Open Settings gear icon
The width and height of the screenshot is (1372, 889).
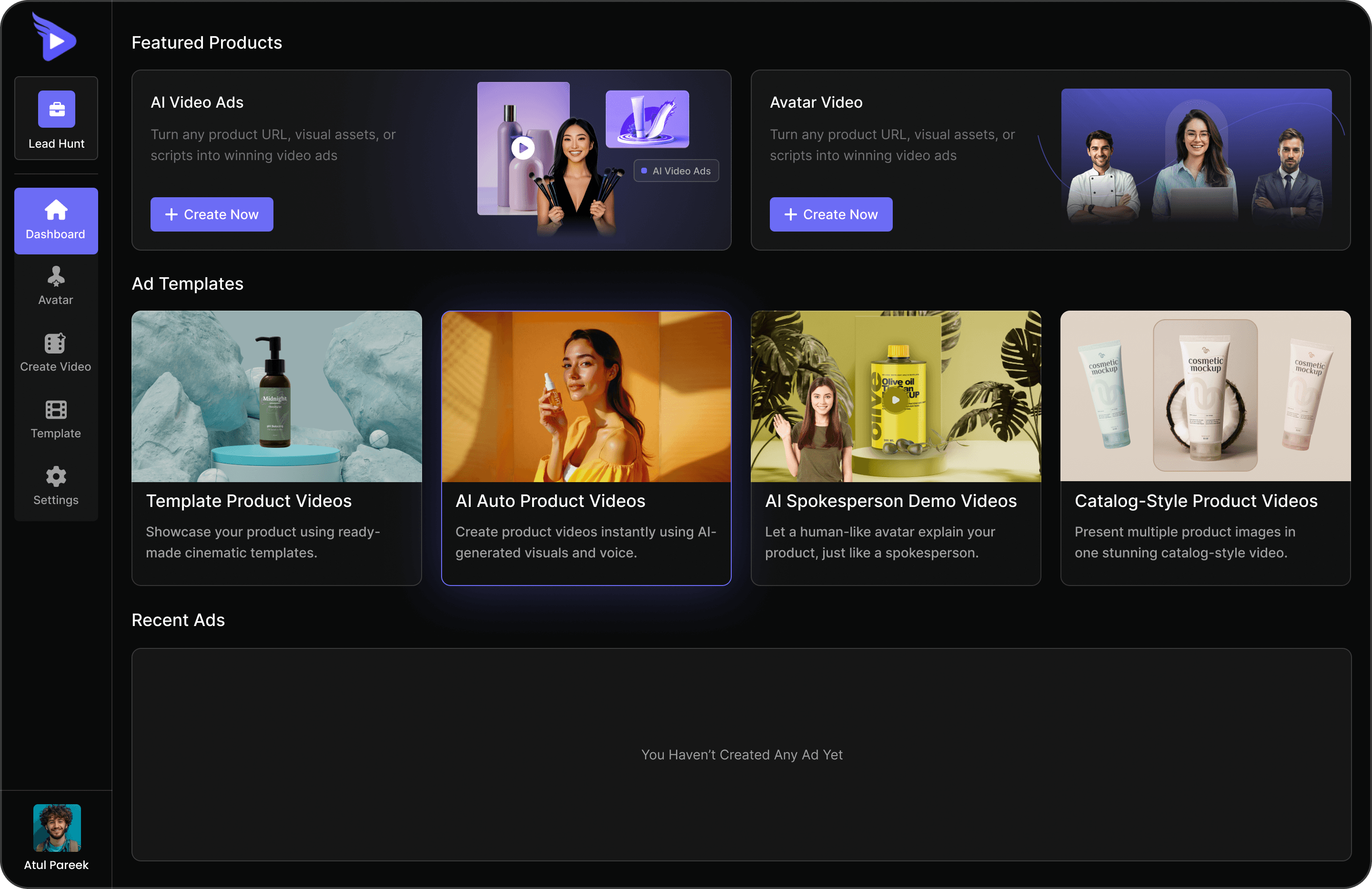pos(56,477)
